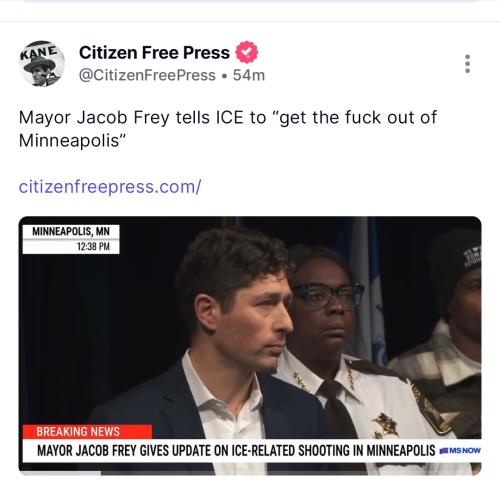Image resolution: width=500 pixels, height=494 pixels.
Task: Click the black beanie hat at right
Action: [x=455, y=267]
